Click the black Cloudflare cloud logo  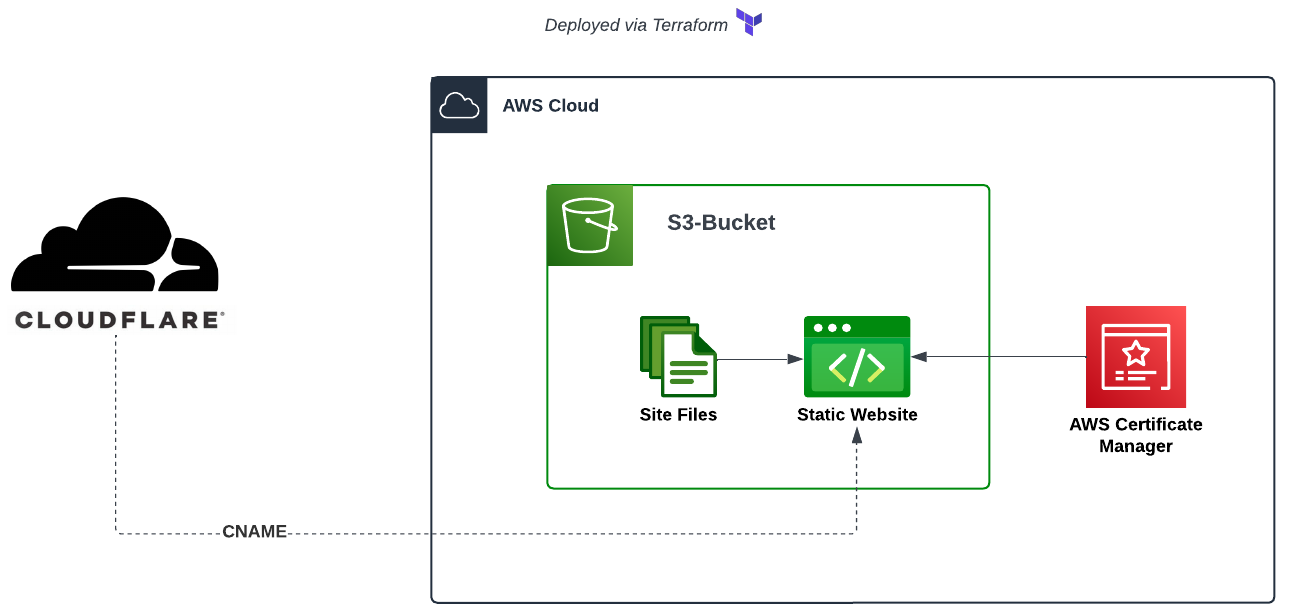point(115,247)
